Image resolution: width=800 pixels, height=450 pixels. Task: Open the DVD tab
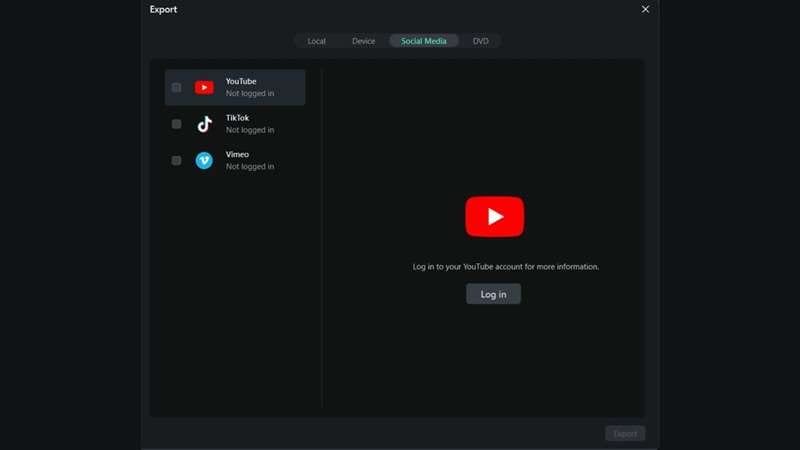(x=481, y=41)
